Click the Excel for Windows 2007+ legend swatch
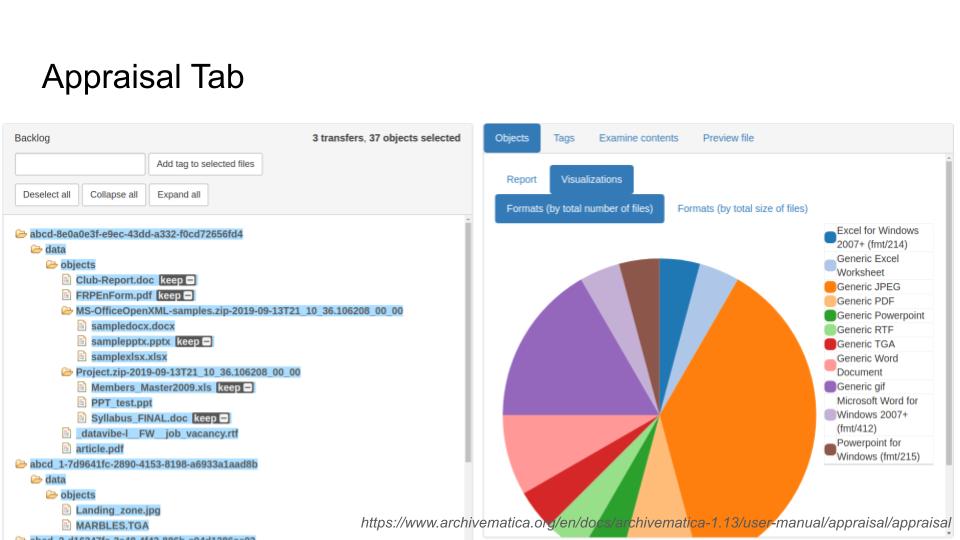The height and width of the screenshot is (540, 960). (x=830, y=237)
